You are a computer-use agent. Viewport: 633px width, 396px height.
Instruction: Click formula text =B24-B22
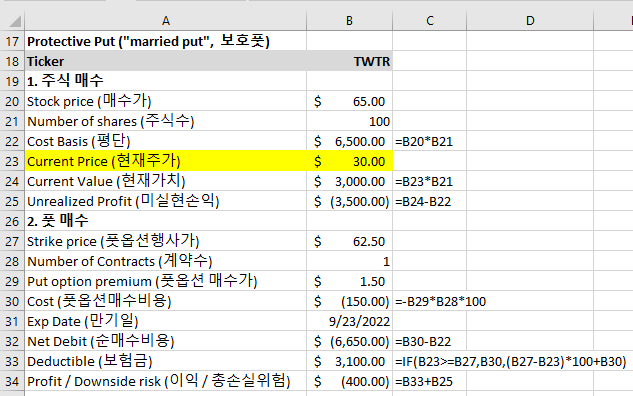pyautogui.click(x=423, y=201)
